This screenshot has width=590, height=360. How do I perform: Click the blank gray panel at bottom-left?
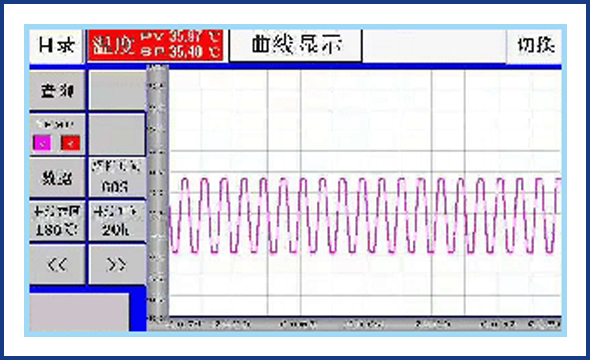[x=79, y=312]
